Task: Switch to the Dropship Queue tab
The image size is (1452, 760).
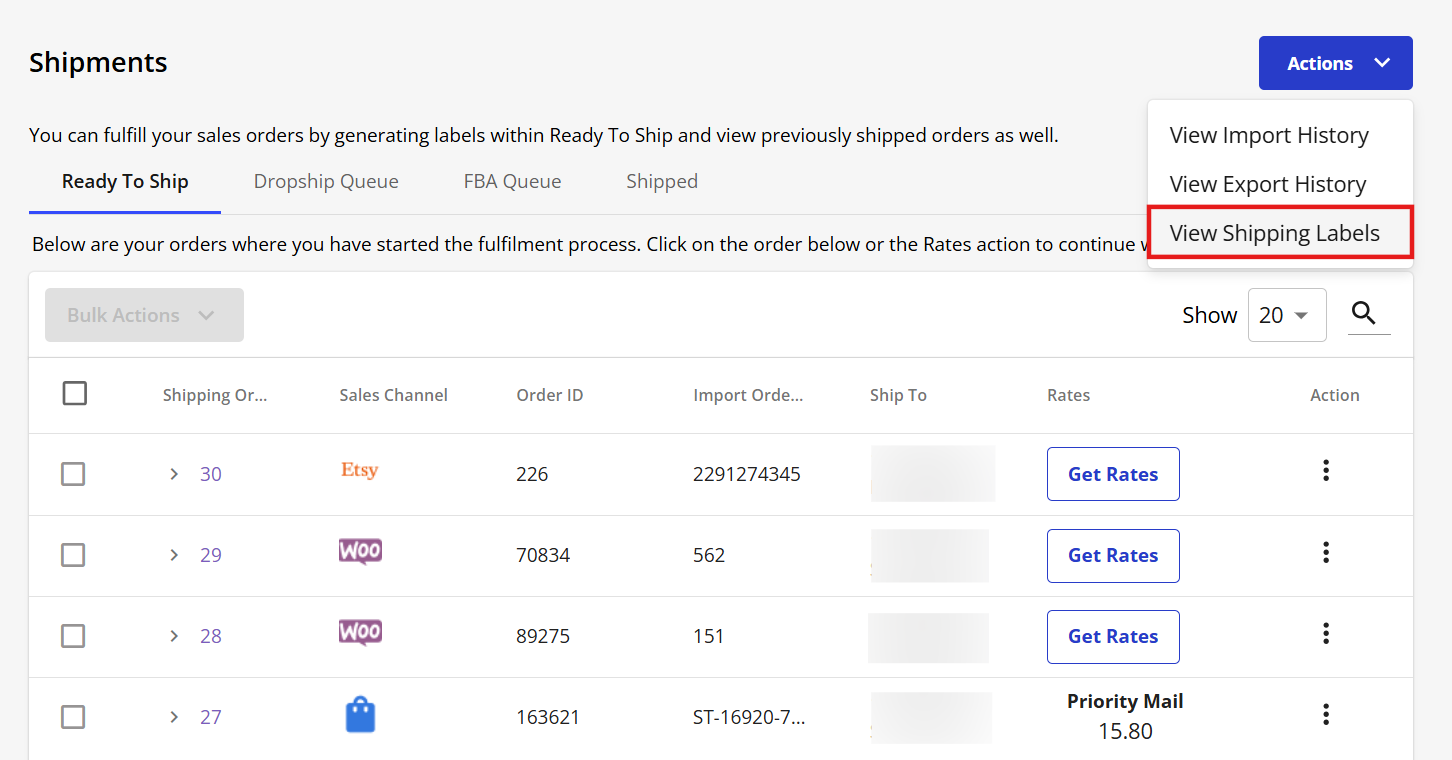Action: [326, 182]
